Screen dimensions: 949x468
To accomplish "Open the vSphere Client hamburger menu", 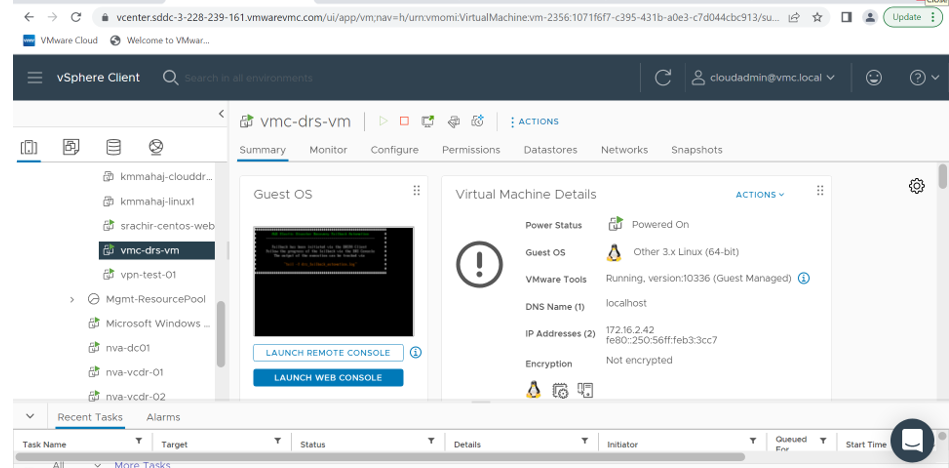I will pos(34,77).
